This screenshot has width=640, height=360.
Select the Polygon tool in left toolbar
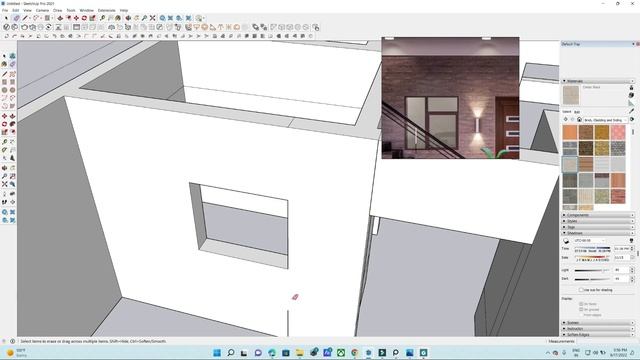tap(13, 90)
